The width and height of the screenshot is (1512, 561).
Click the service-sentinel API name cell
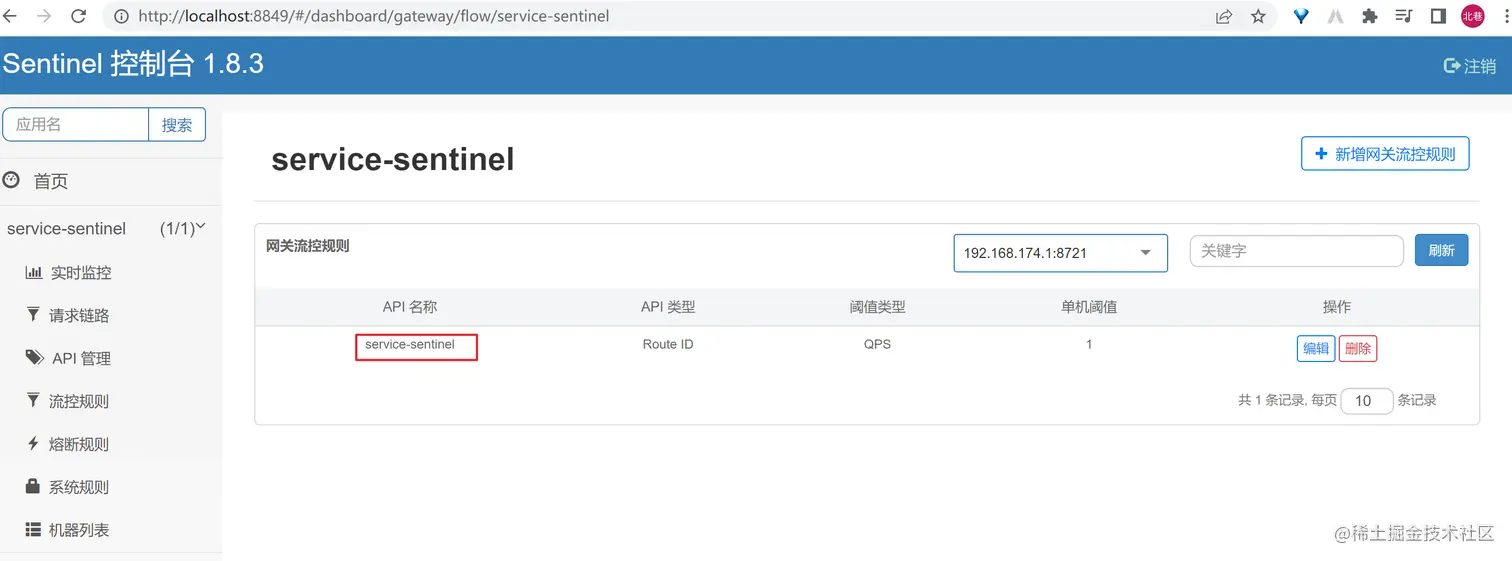410,345
